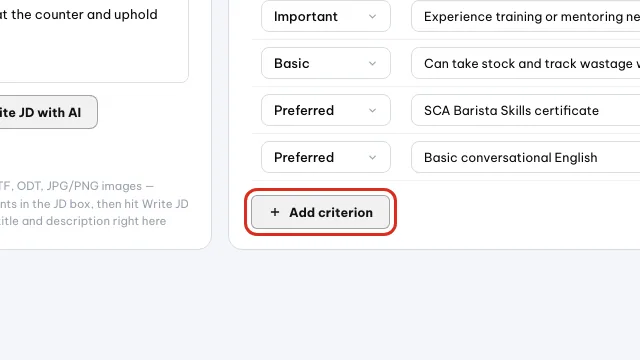Click chevron arrow beside SCA Barista row's Preferred

tap(372, 111)
